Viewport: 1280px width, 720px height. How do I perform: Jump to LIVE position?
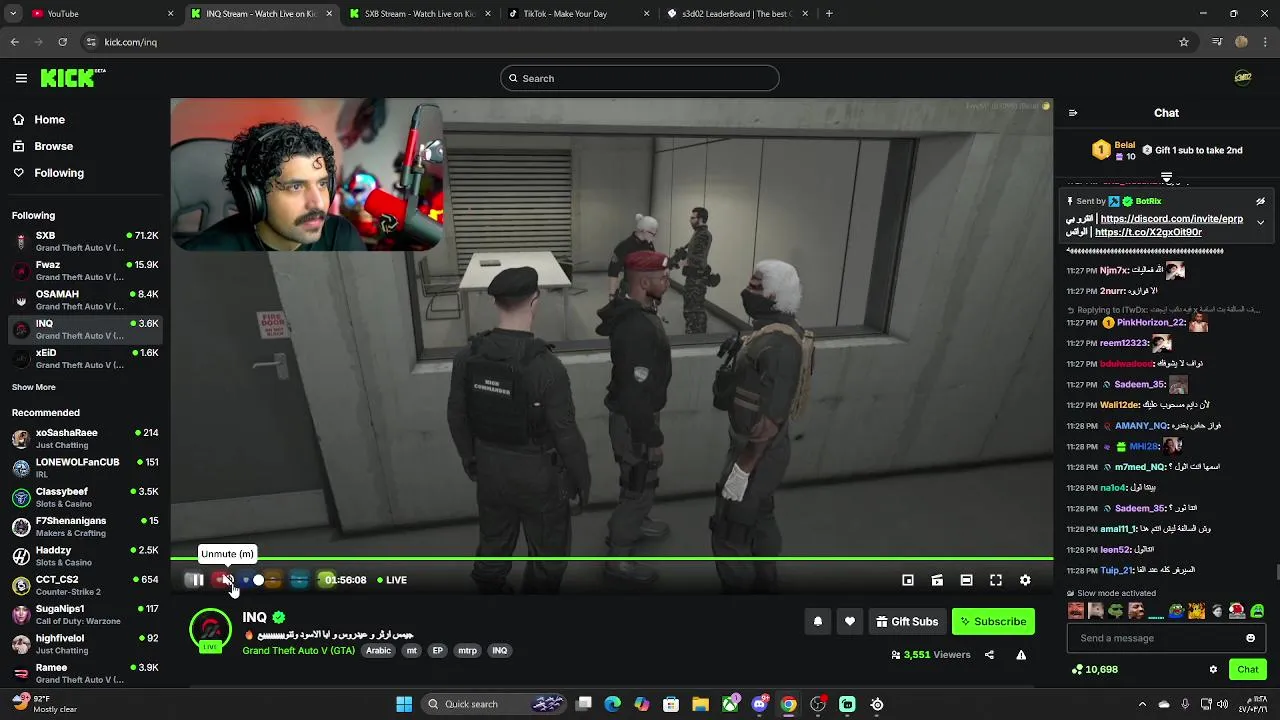click(392, 580)
